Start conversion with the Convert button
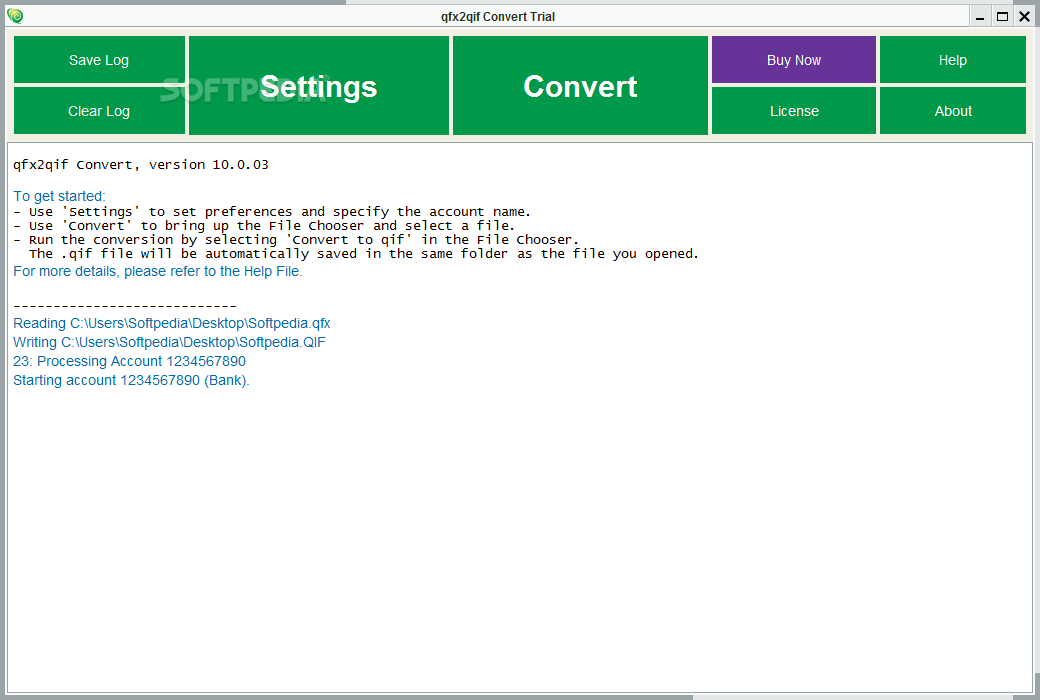Viewport: 1040px width, 700px height. click(x=580, y=86)
